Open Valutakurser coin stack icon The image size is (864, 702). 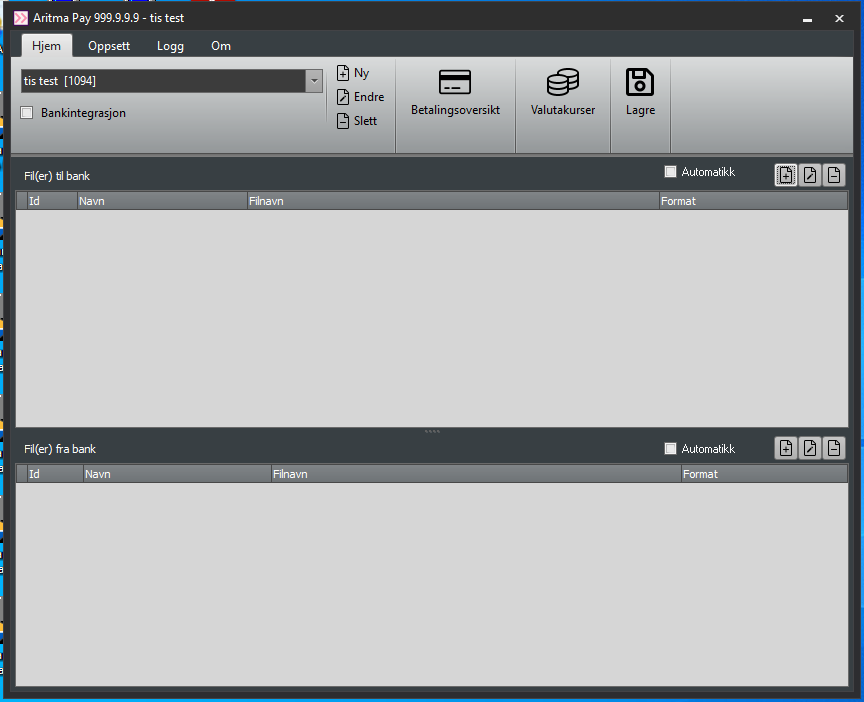point(562,83)
